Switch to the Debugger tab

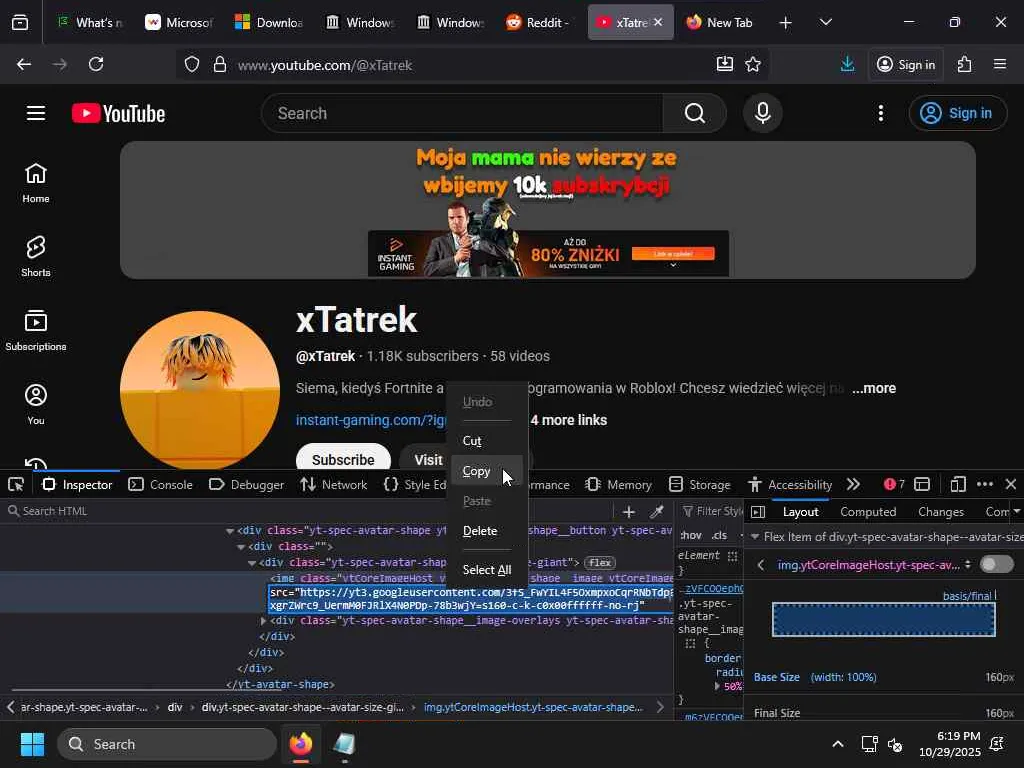click(x=246, y=485)
